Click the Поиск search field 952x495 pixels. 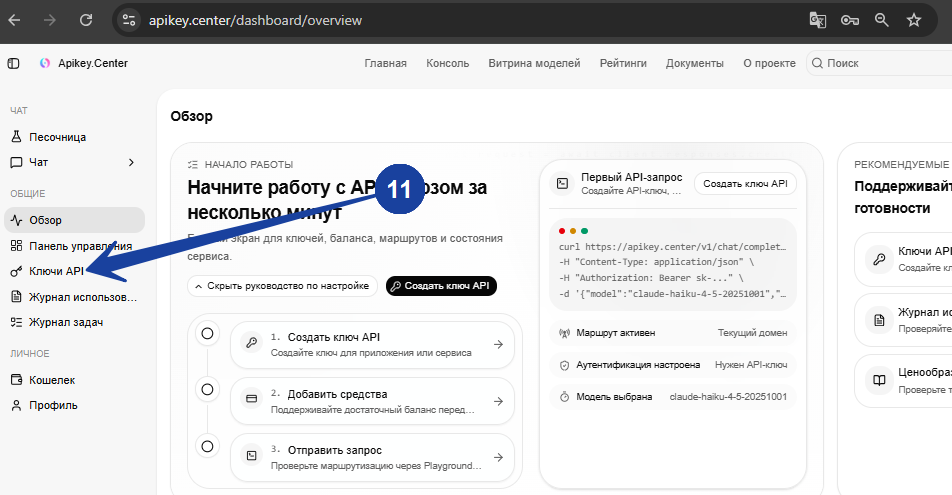tap(879, 63)
